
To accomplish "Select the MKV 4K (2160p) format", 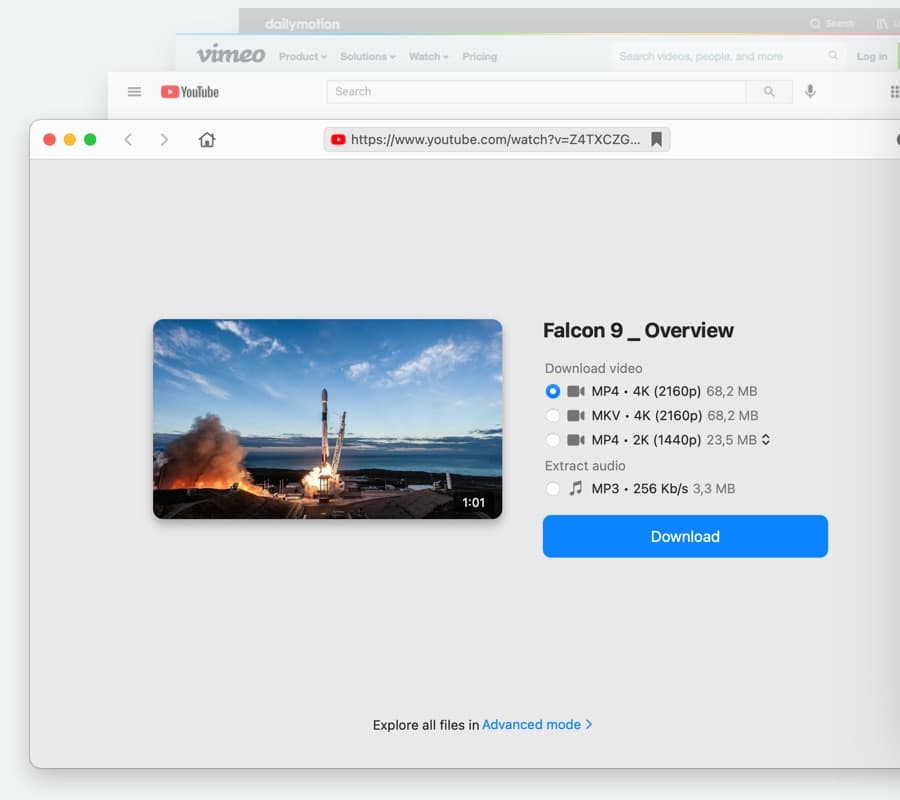I will click(553, 415).
